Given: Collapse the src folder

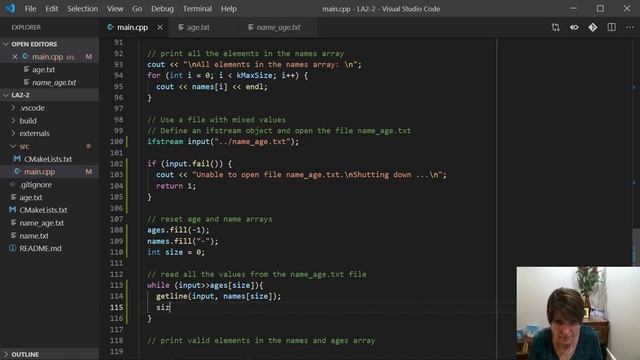Looking at the screenshot, I should tap(49, 146).
